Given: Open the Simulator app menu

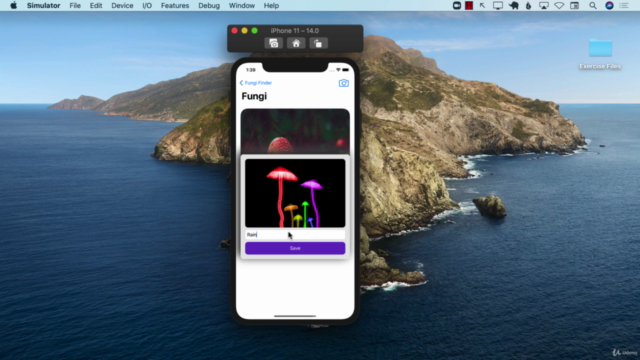Looking at the screenshot, I should (43, 6).
